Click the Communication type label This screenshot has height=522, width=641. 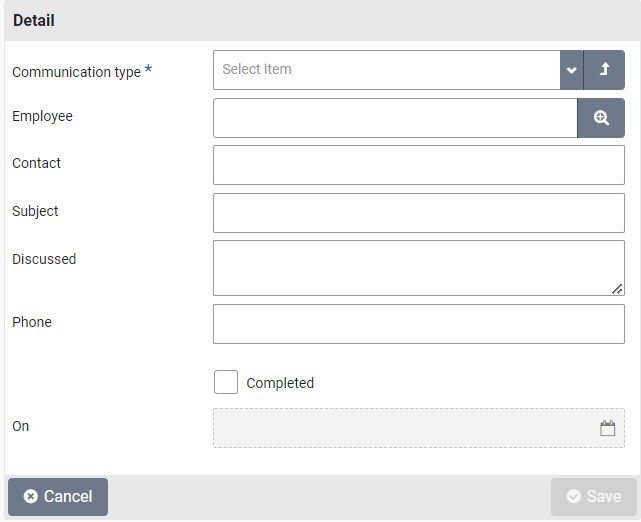pos(76,72)
